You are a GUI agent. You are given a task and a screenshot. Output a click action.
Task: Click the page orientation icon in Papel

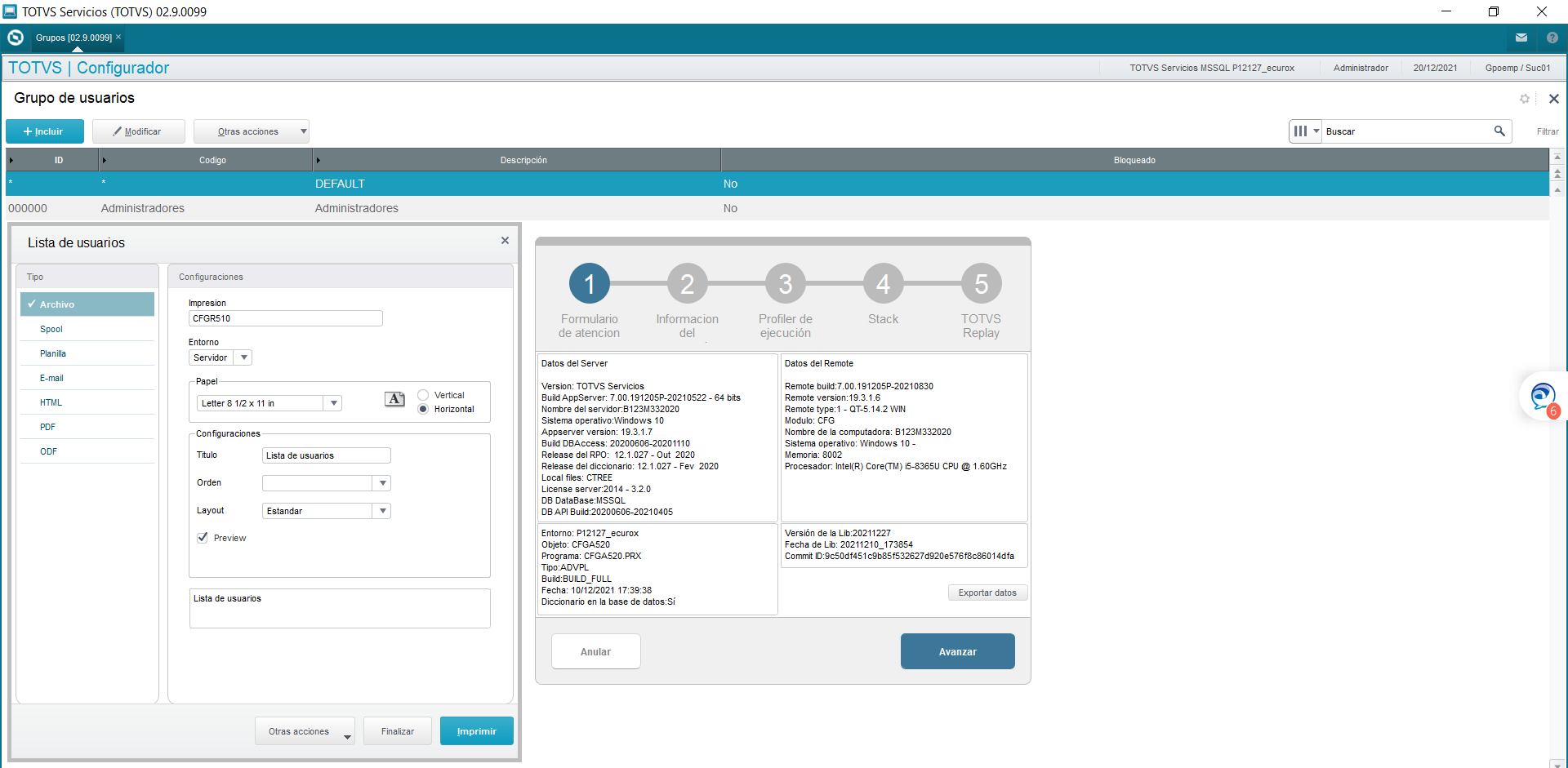394,399
